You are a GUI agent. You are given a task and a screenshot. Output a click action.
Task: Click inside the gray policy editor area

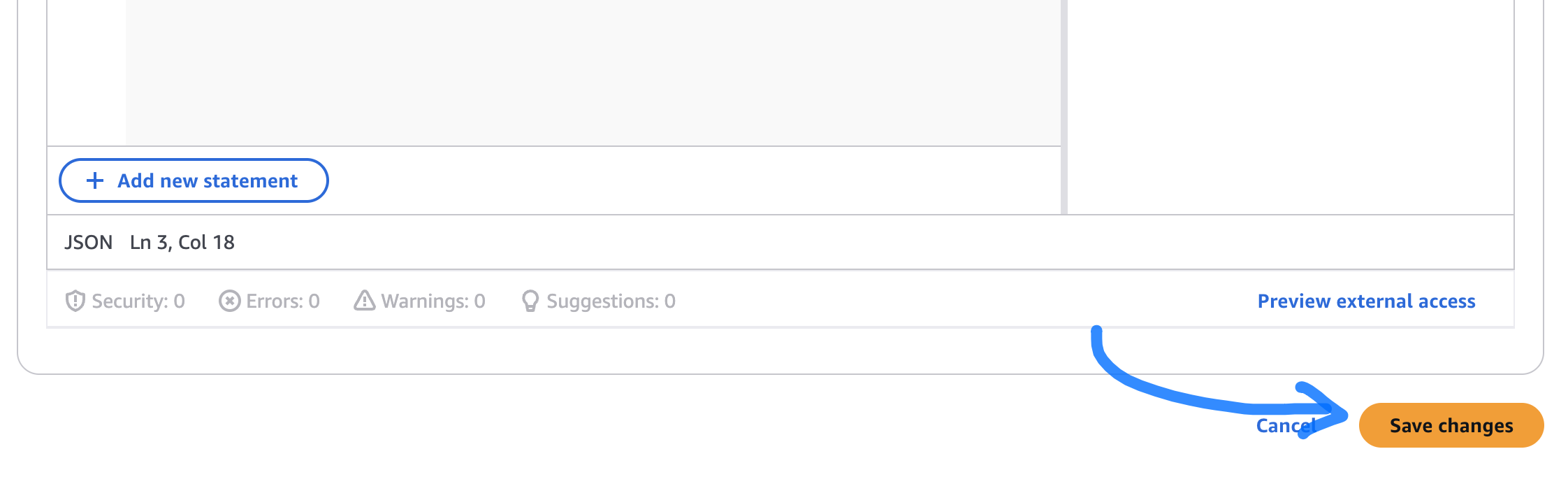593,70
